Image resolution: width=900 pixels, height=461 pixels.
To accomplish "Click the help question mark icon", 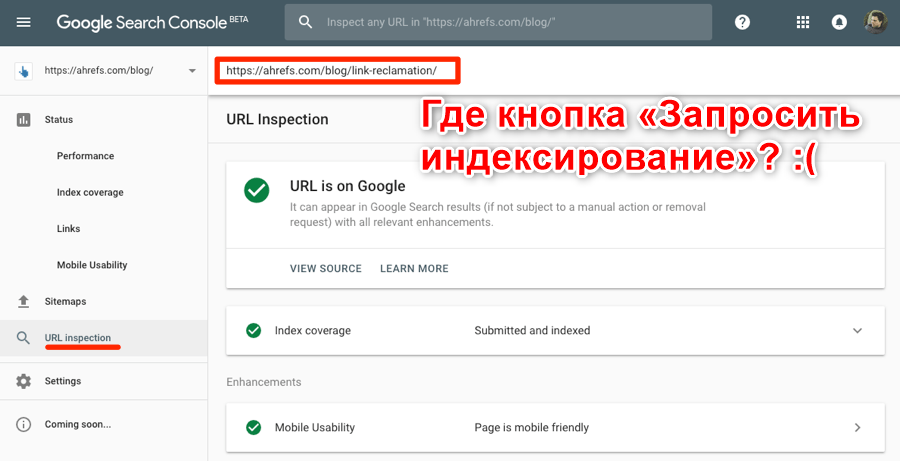I will pos(742,22).
